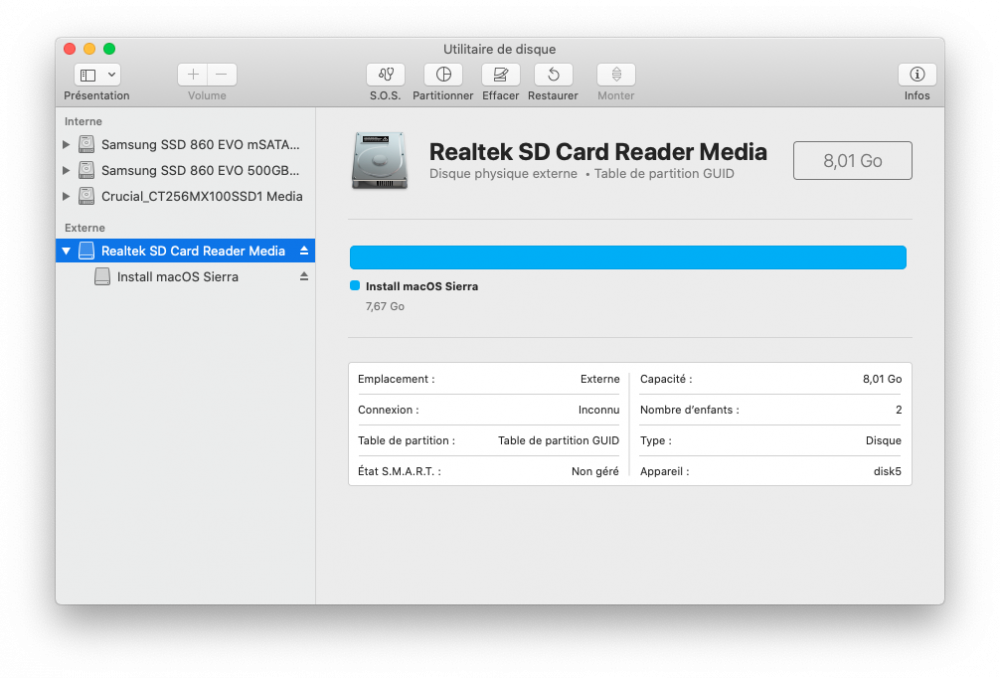Click the Samsung 500GB disk icon
1000x678 pixels.
click(x=86, y=170)
